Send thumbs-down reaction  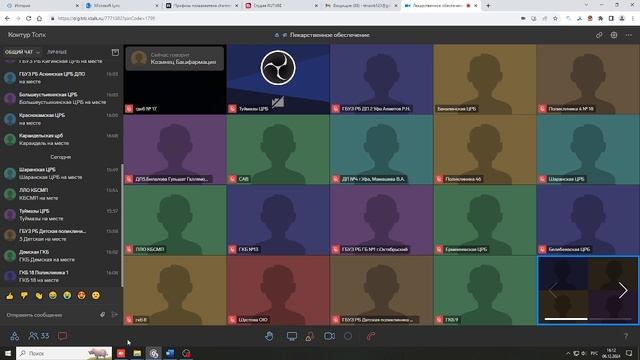[24, 296]
